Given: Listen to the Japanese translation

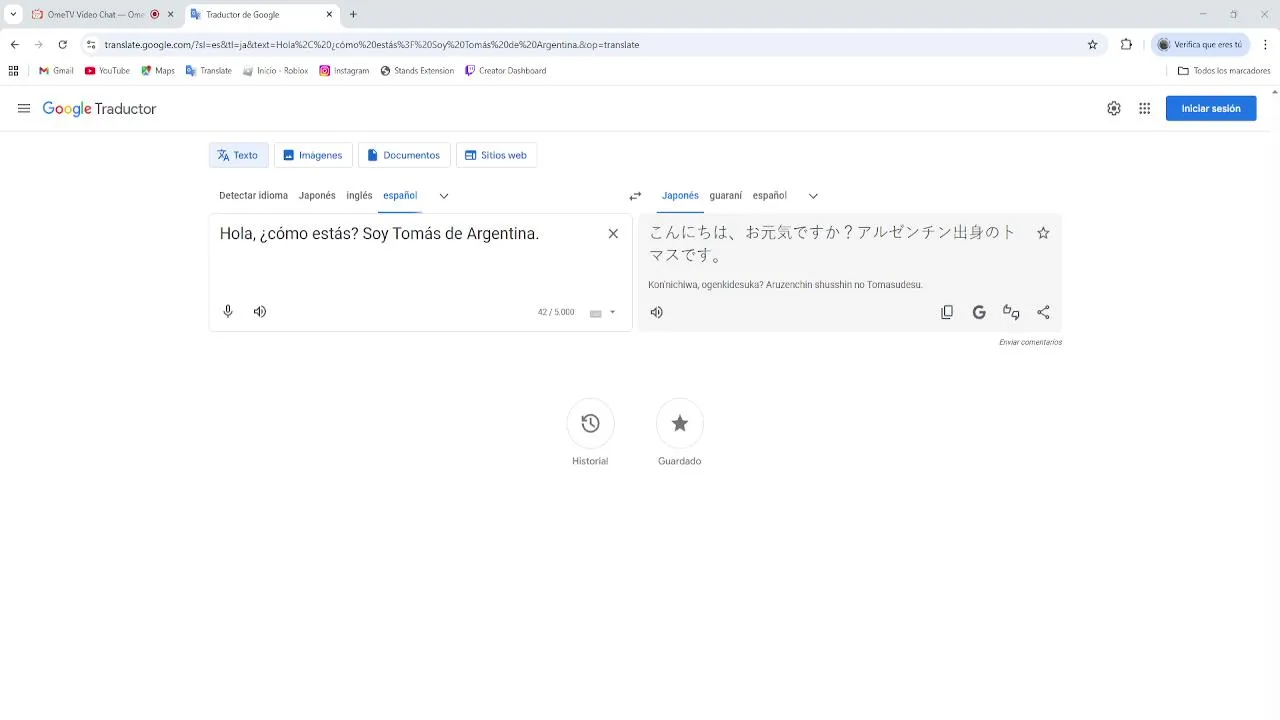Looking at the screenshot, I should [657, 312].
